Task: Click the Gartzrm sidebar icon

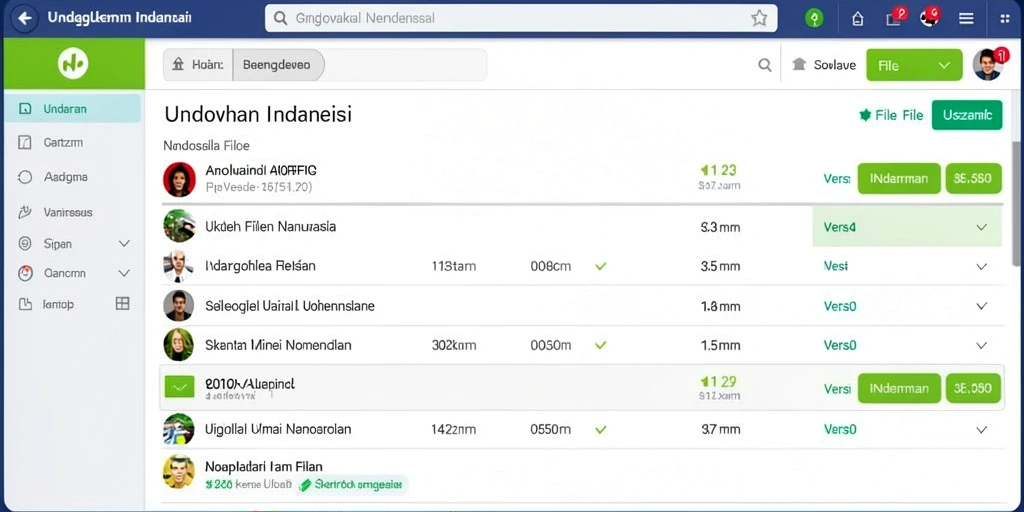Action: [x=25, y=142]
